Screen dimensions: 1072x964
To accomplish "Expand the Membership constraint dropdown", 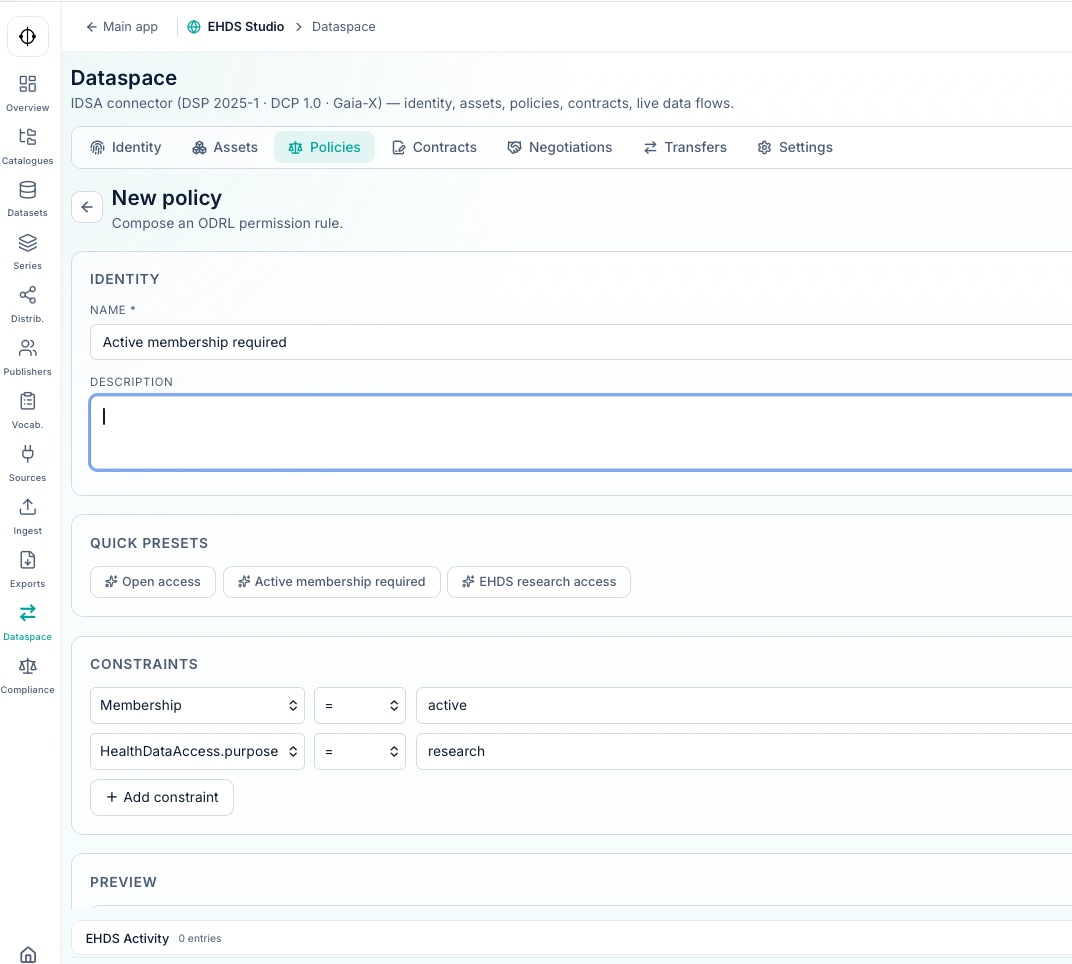I will tap(197, 705).
